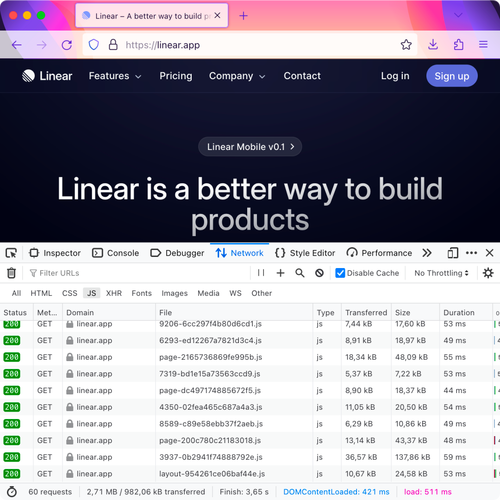Bookmark this page with star icon
The image size is (500, 500).
point(406,45)
